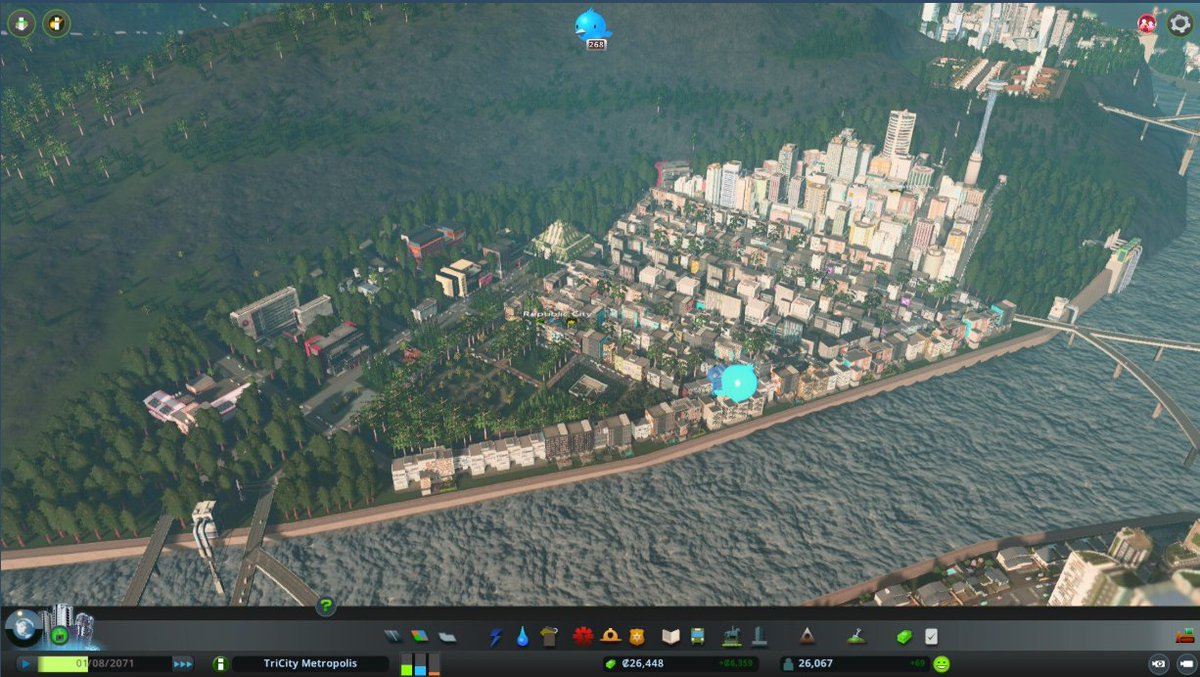
Task: Open the Police badge menu
Action: (x=637, y=637)
